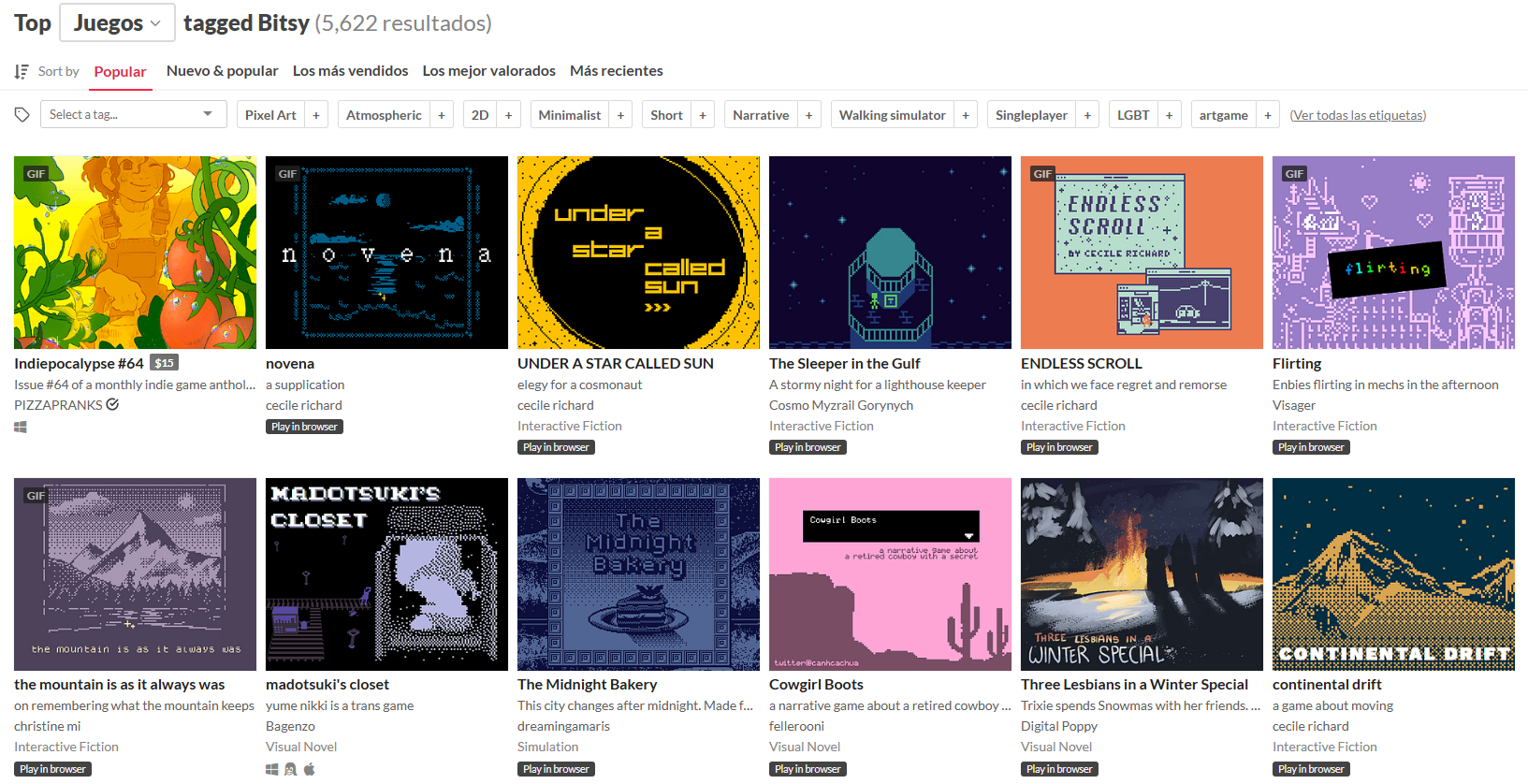
Task: Open the Flirting game title link
Action: click(x=1297, y=363)
